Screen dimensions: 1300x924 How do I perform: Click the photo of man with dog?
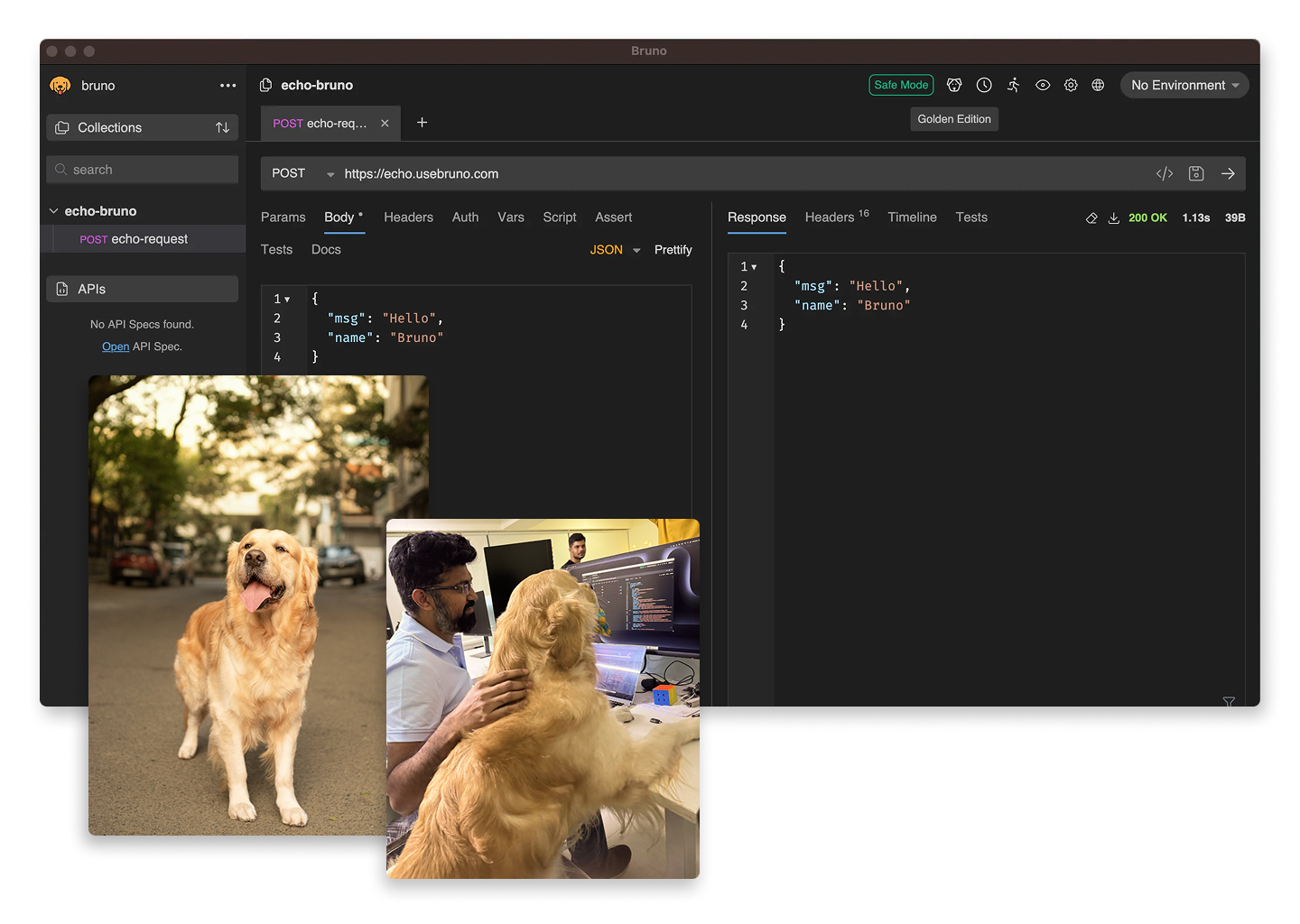(543, 698)
